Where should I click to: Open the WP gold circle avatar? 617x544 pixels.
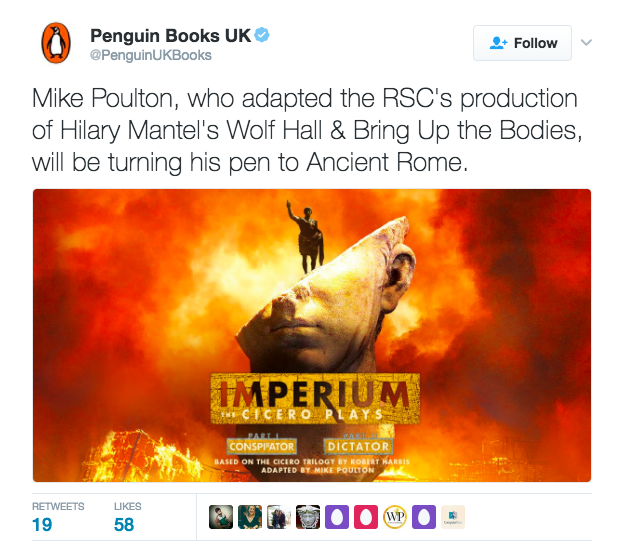click(x=395, y=517)
